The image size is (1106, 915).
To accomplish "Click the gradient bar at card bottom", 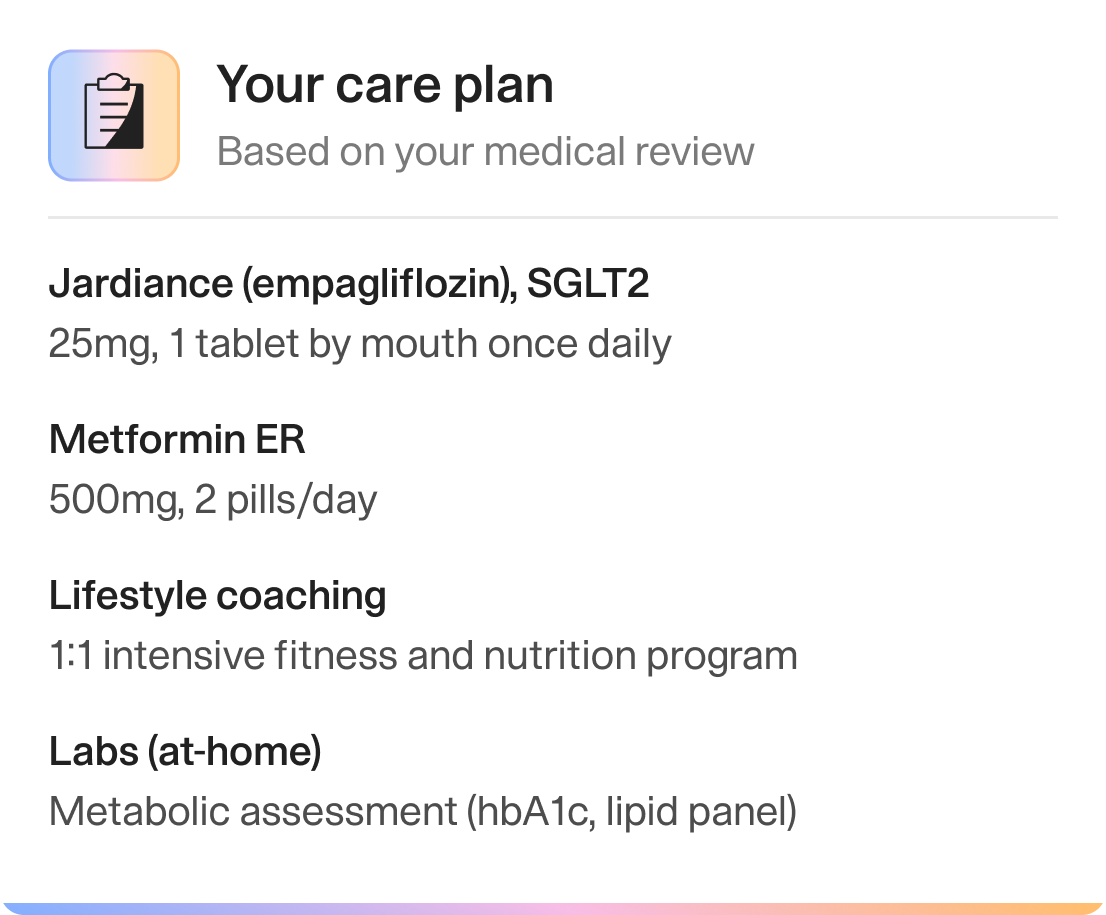I will (553, 909).
